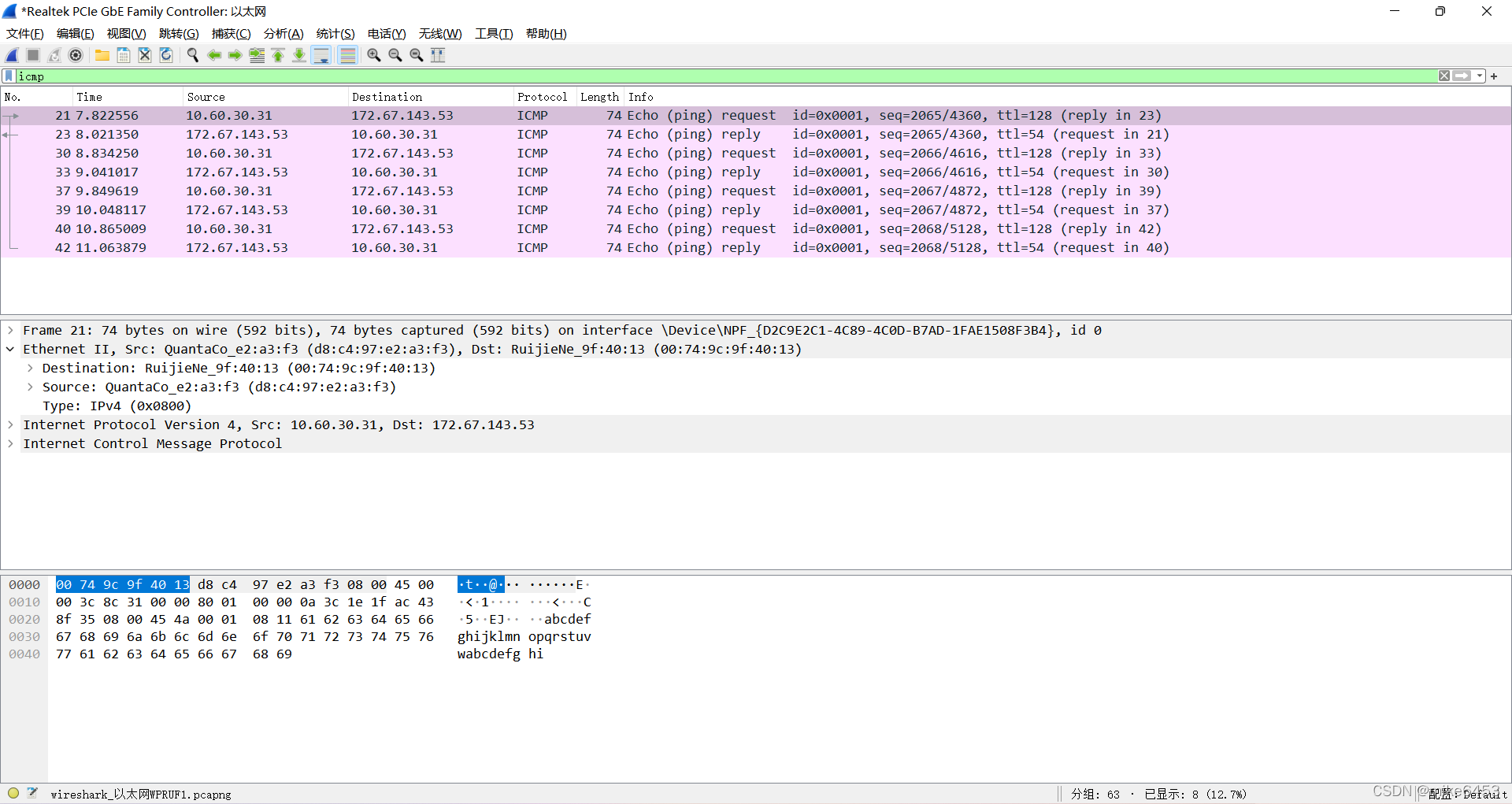Viewport: 1512px width, 804px height.
Task: Edit capture file properties pencil icon
Action: 32,794
